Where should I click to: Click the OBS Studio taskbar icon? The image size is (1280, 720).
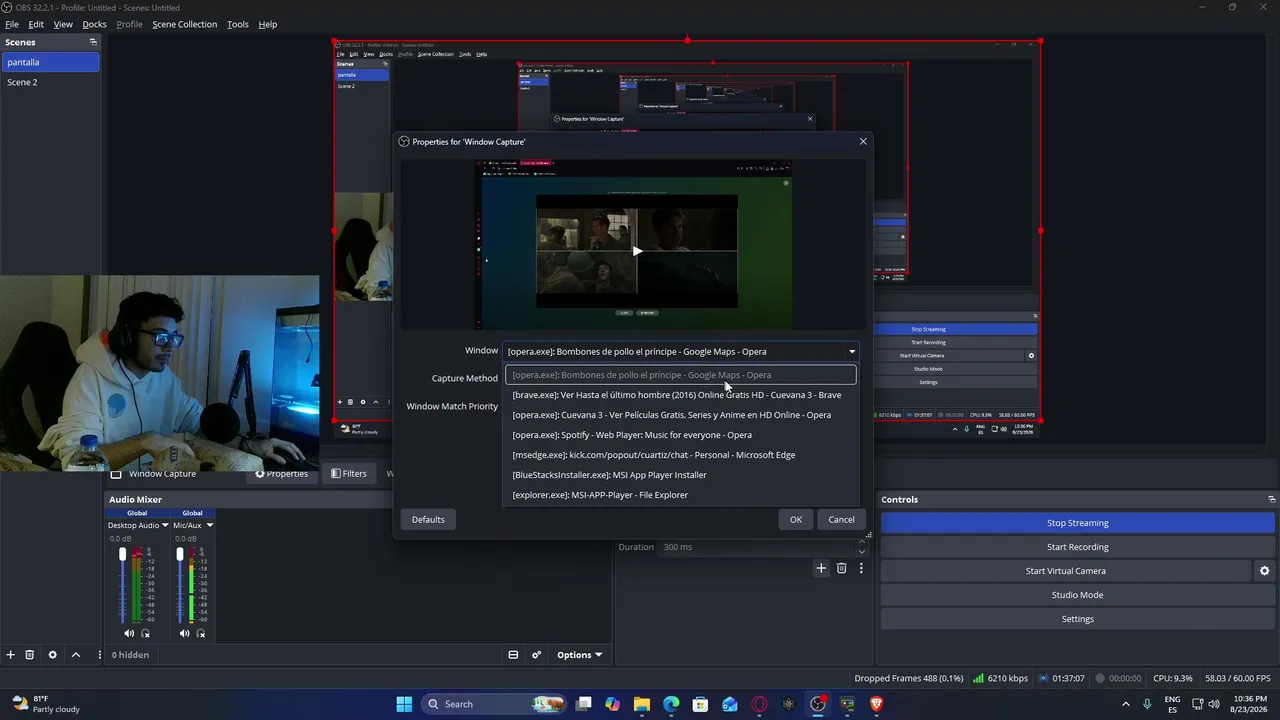[818, 704]
